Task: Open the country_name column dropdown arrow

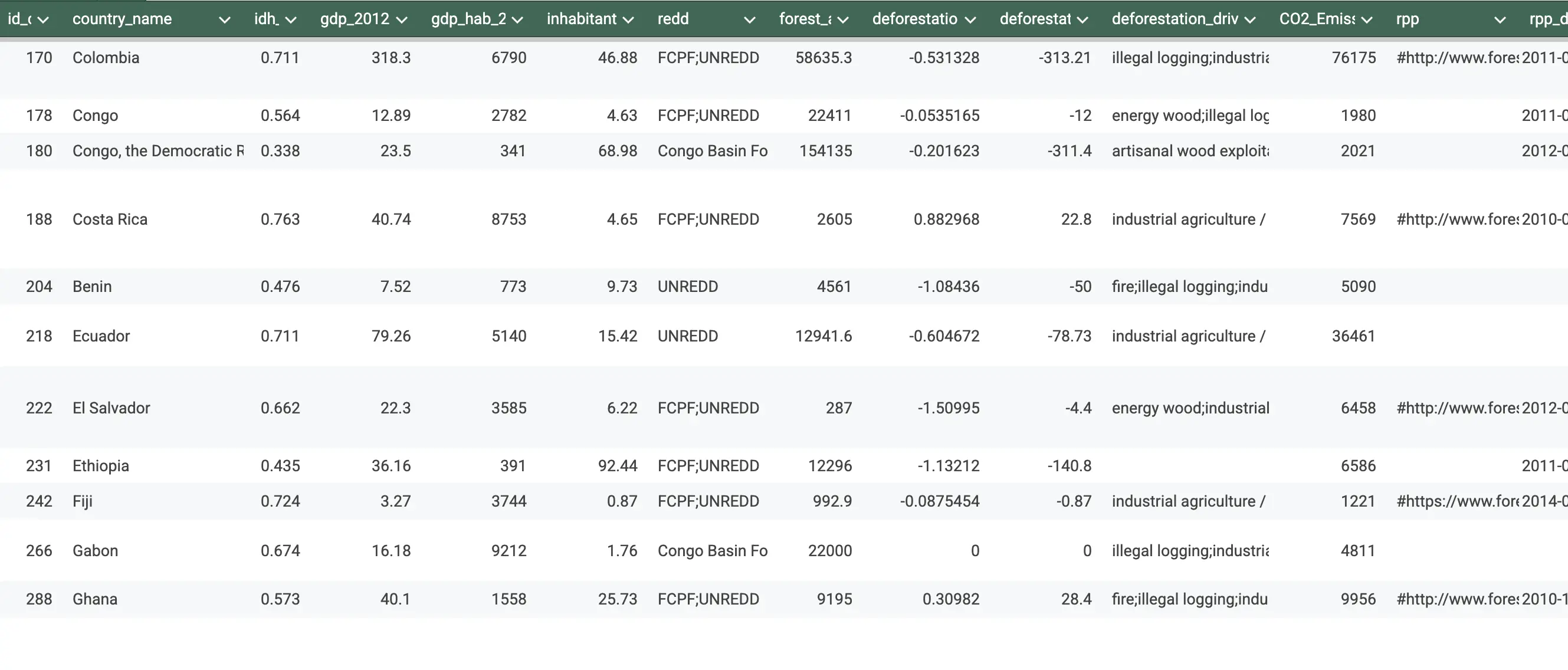Action: pos(225,19)
